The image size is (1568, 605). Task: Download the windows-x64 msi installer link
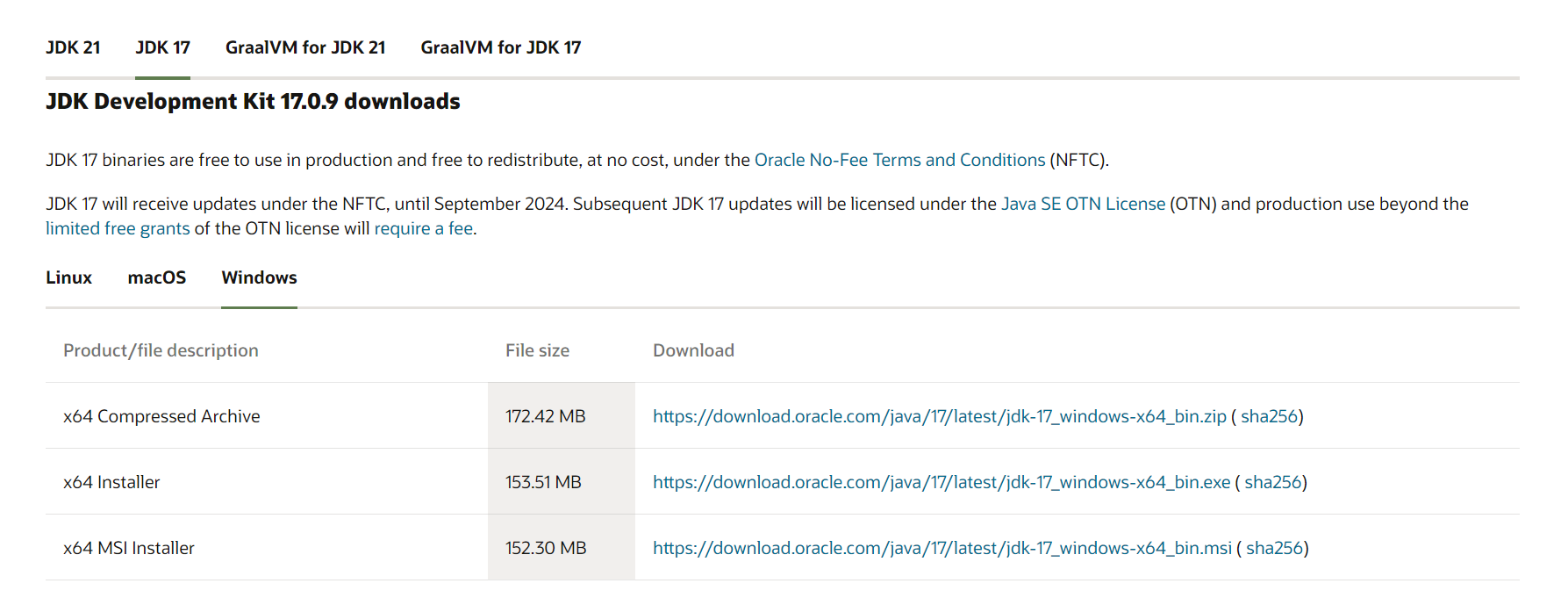(x=942, y=548)
